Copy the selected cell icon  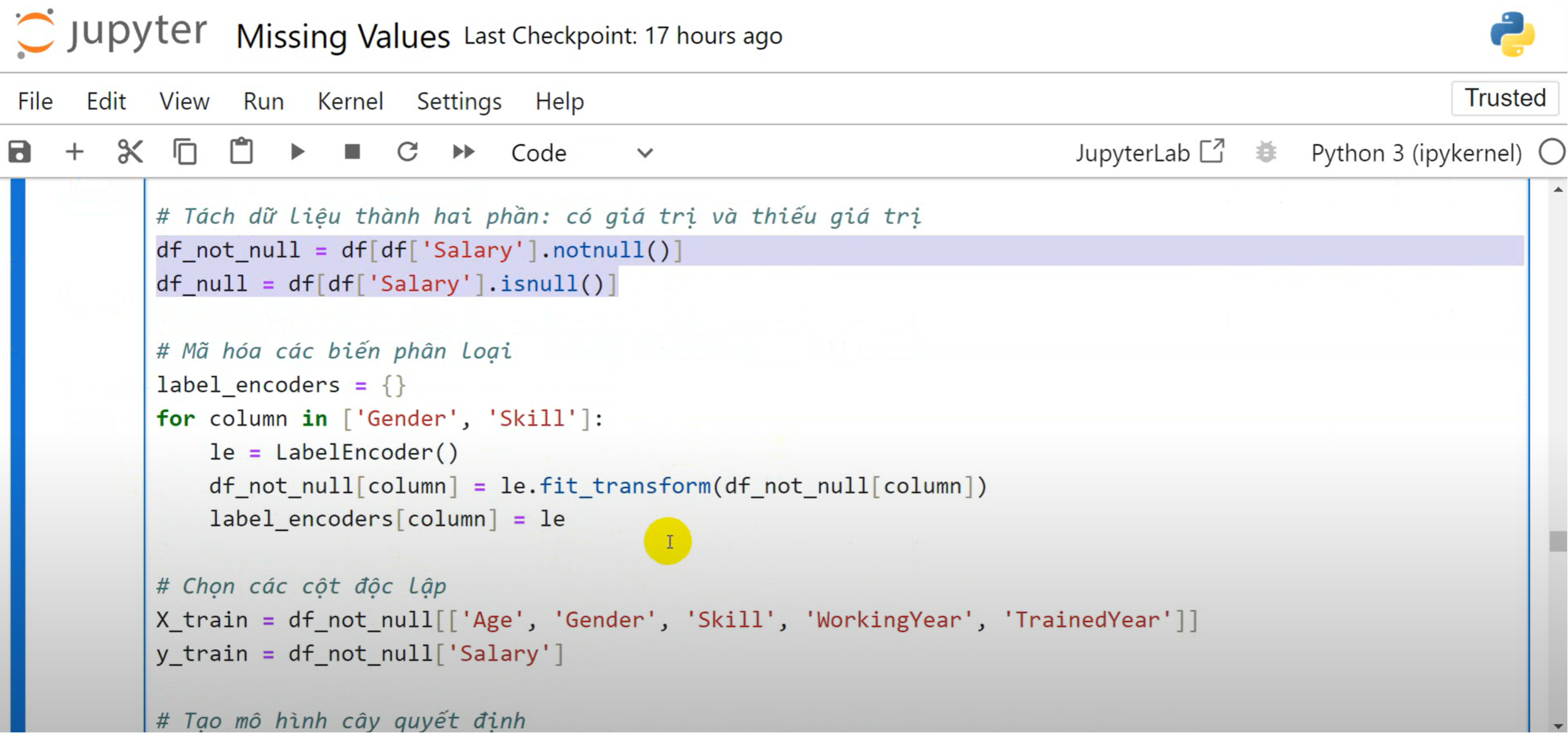(x=185, y=152)
